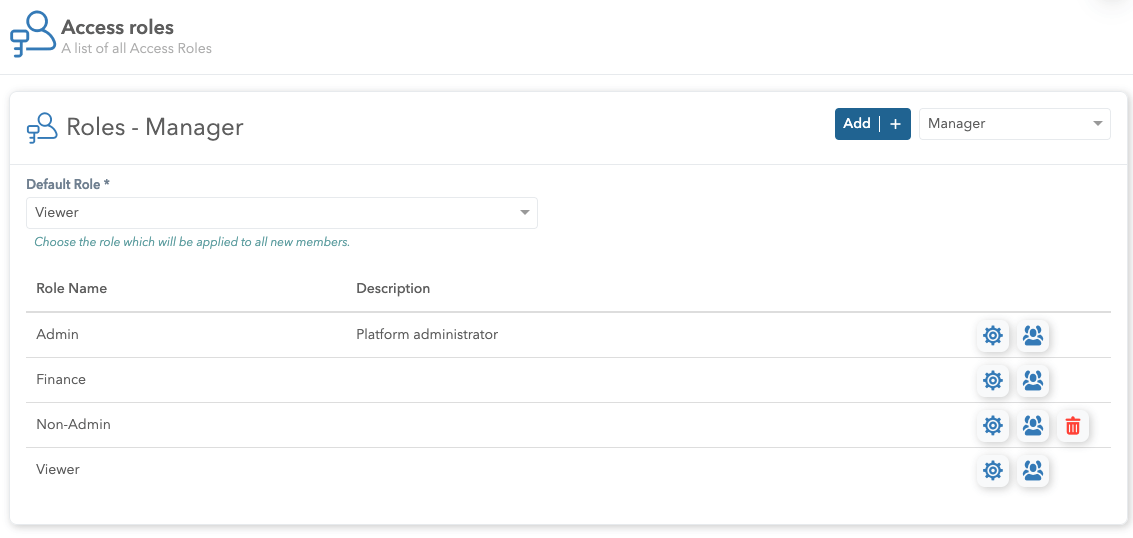The width and height of the screenshot is (1133, 538).
Task: Click the Non-Admin role name
Action: point(73,425)
